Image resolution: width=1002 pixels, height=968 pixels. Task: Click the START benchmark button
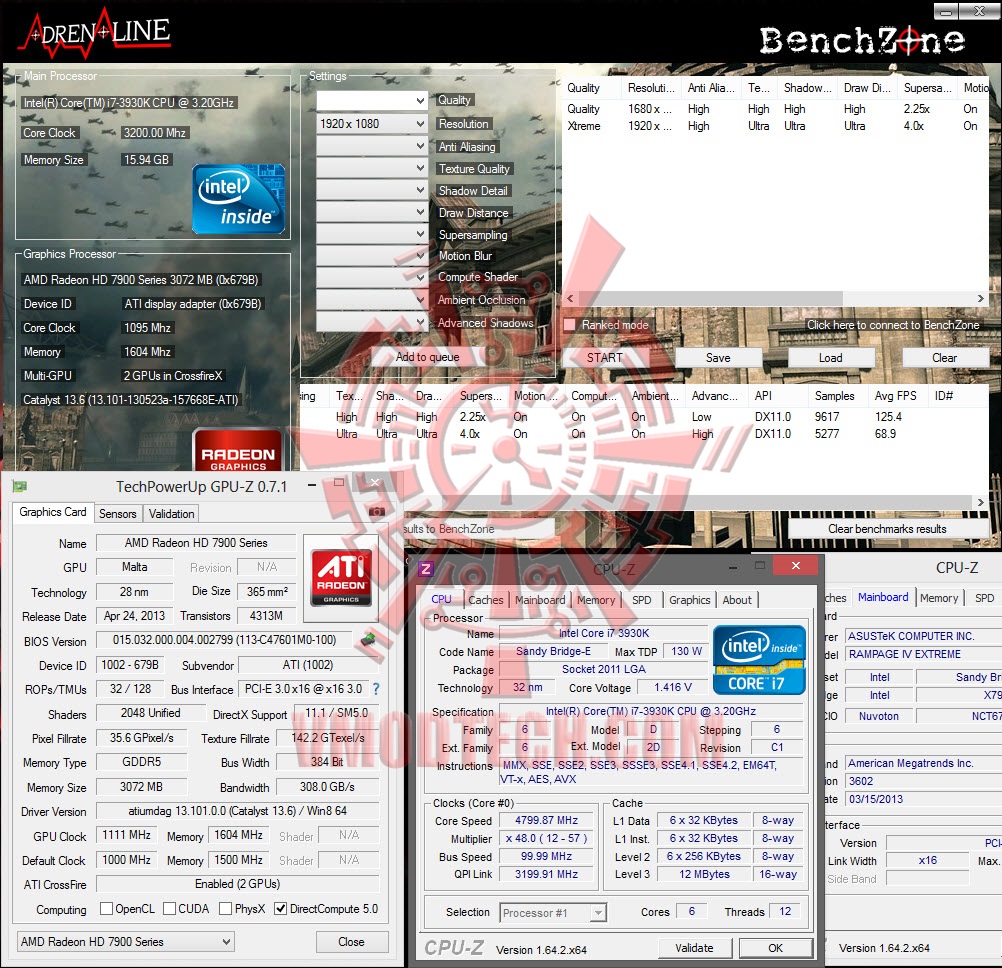[x=605, y=358]
